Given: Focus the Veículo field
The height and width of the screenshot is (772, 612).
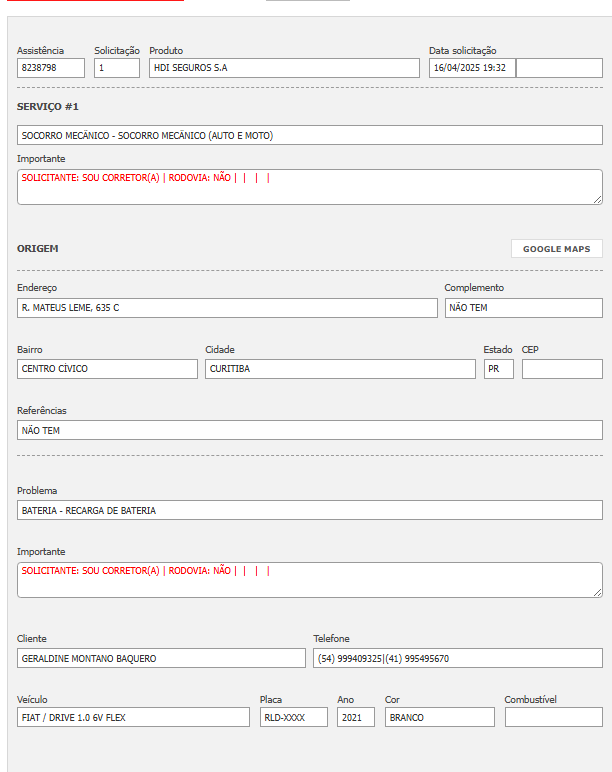Looking at the screenshot, I should pyautogui.click(x=133, y=717).
